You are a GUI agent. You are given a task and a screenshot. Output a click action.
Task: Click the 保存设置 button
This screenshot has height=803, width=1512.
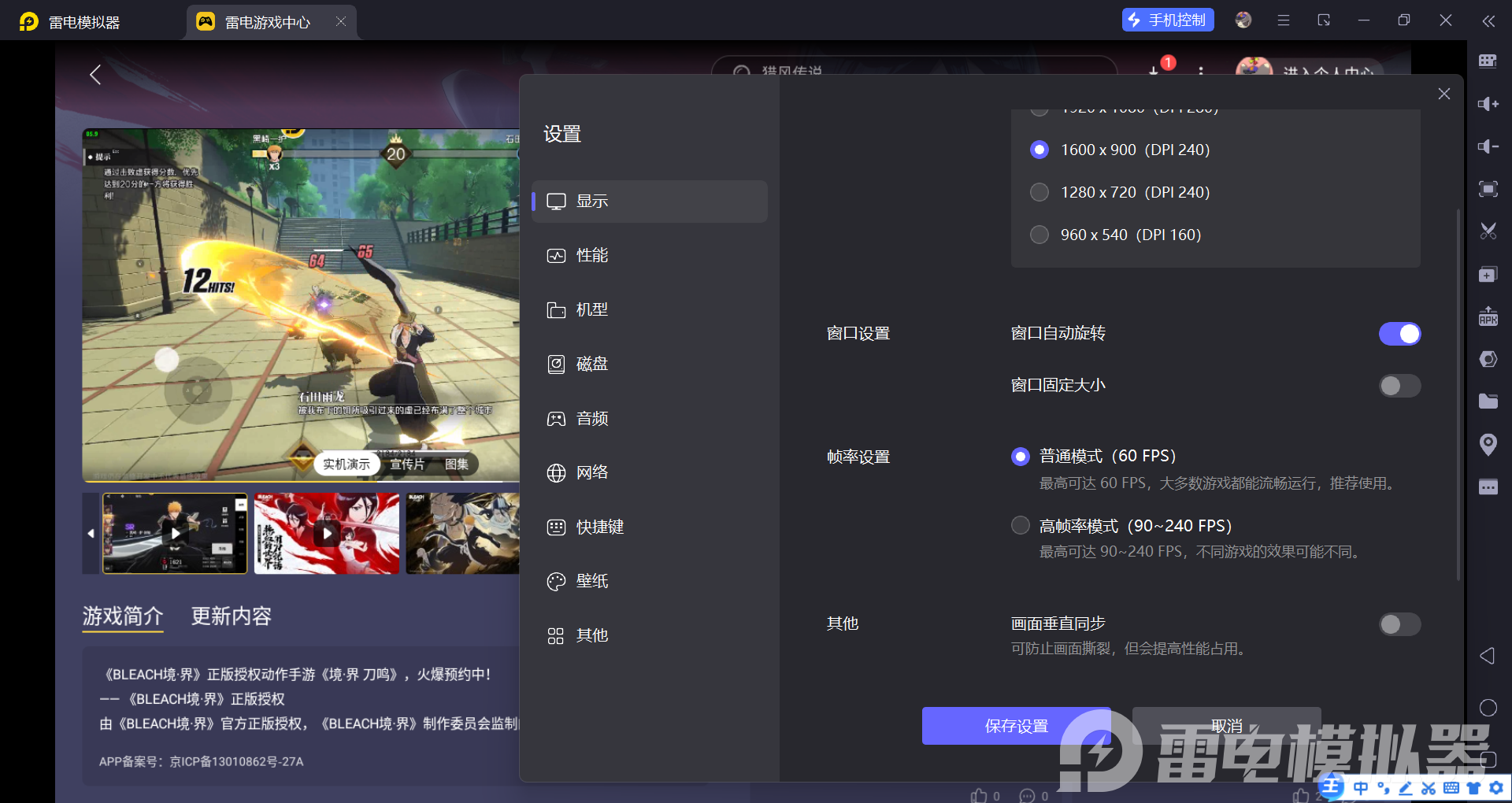pyautogui.click(x=1016, y=726)
